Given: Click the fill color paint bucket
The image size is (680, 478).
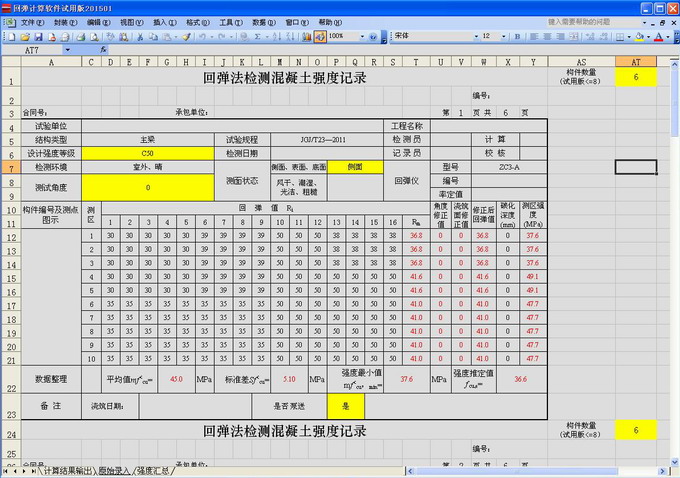Looking at the screenshot, I should tap(639, 36).
